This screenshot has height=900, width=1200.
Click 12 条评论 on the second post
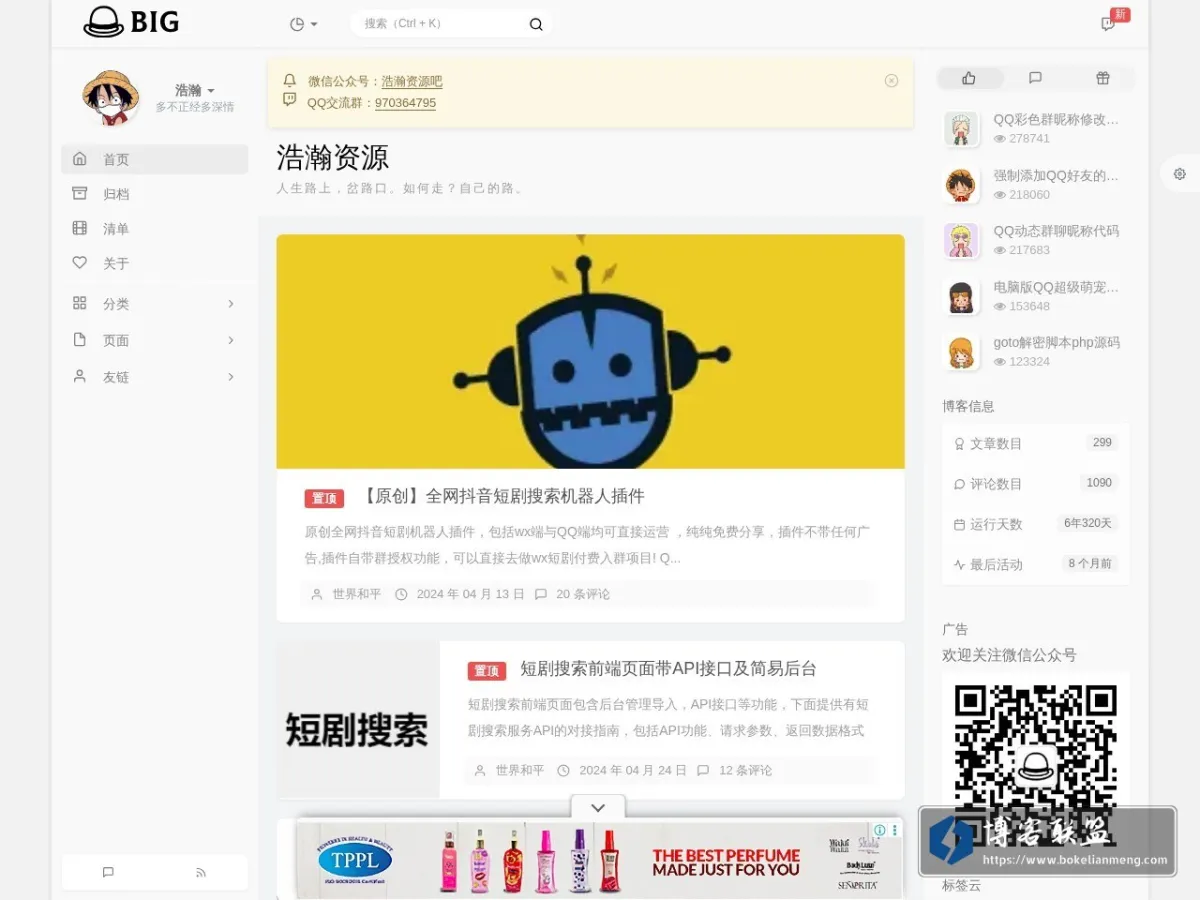746,770
